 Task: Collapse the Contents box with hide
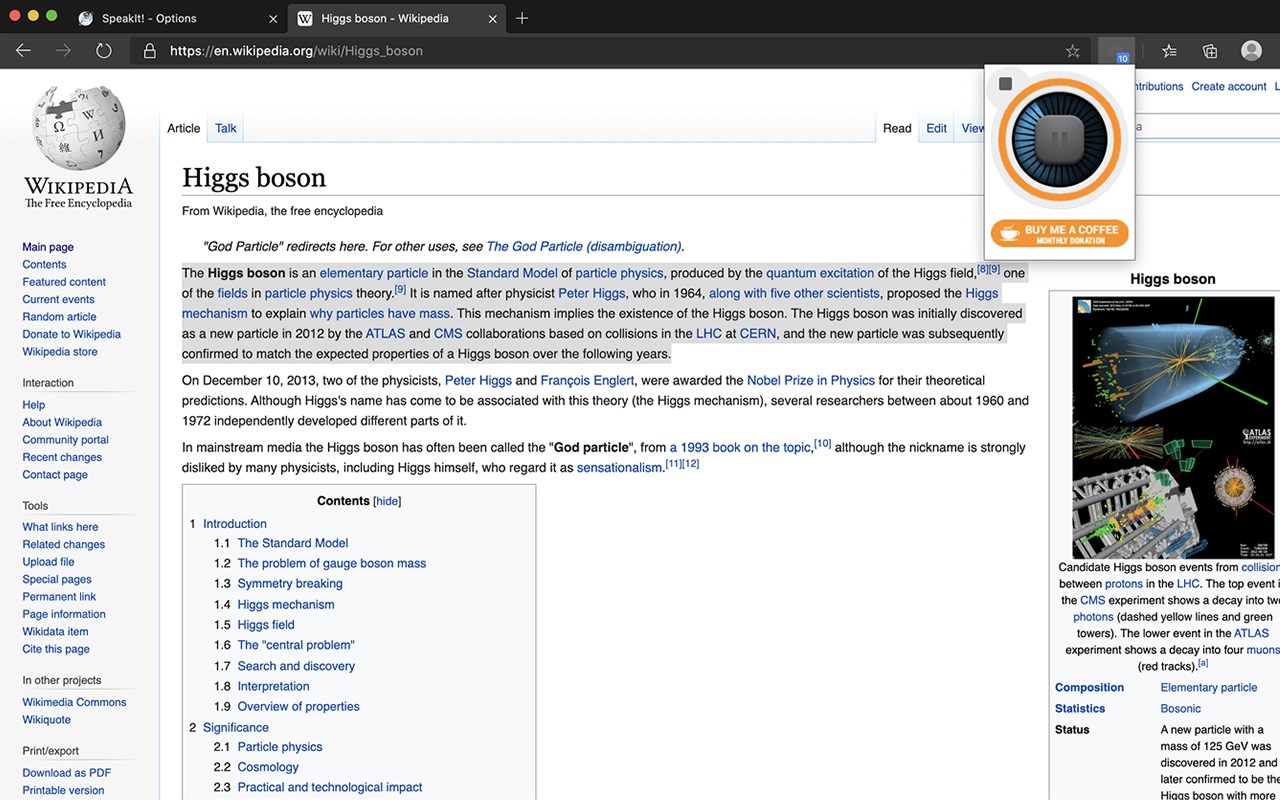coord(387,501)
